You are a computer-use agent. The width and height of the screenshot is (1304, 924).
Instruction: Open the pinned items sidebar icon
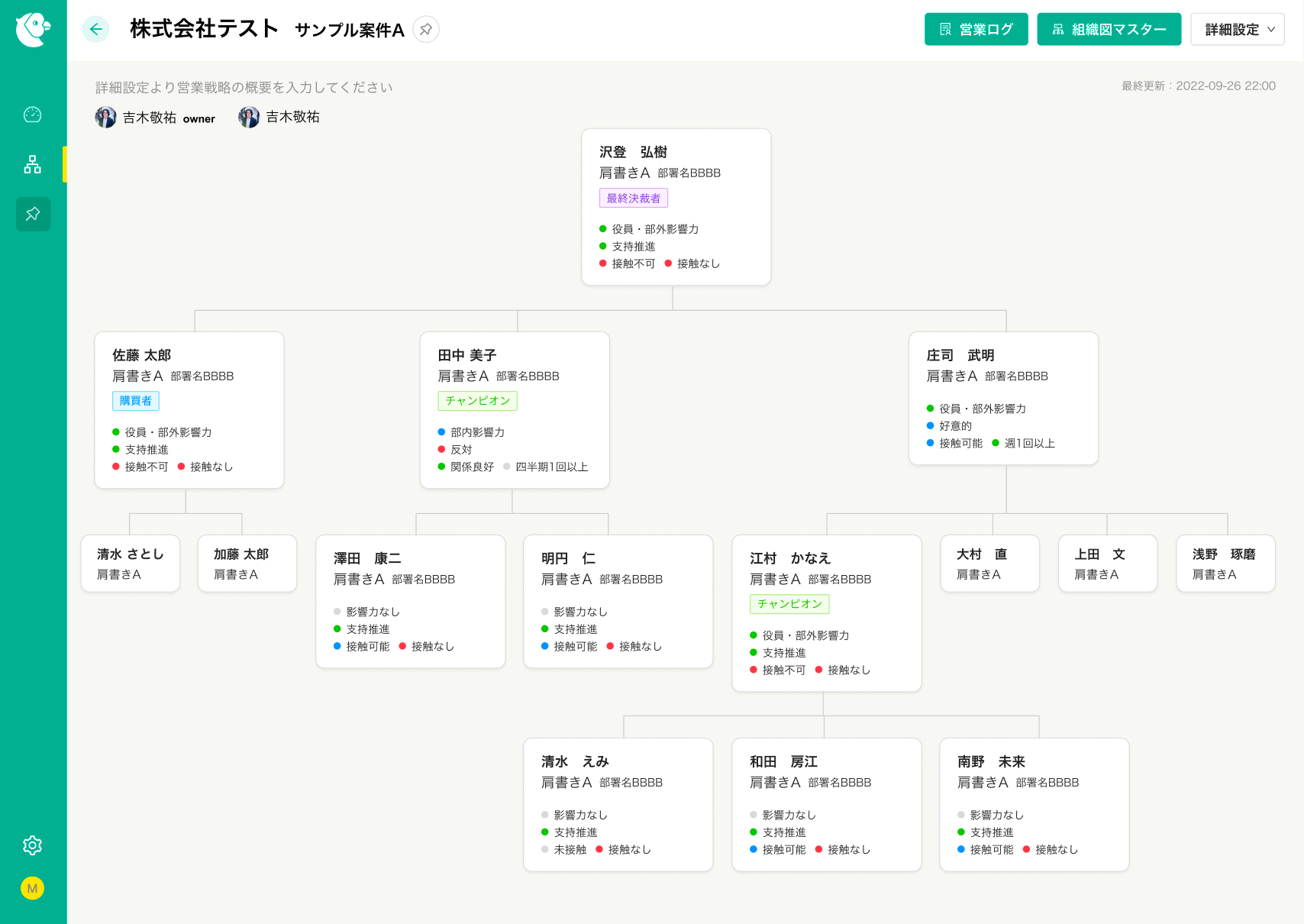[x=33, y=214]
